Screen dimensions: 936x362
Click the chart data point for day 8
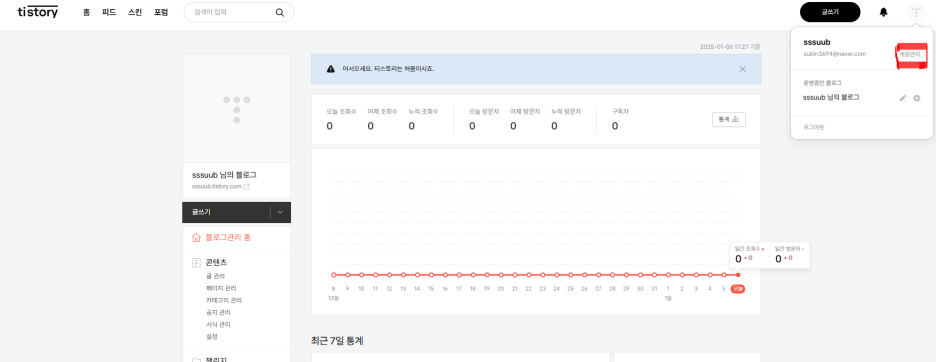(334, 275)
